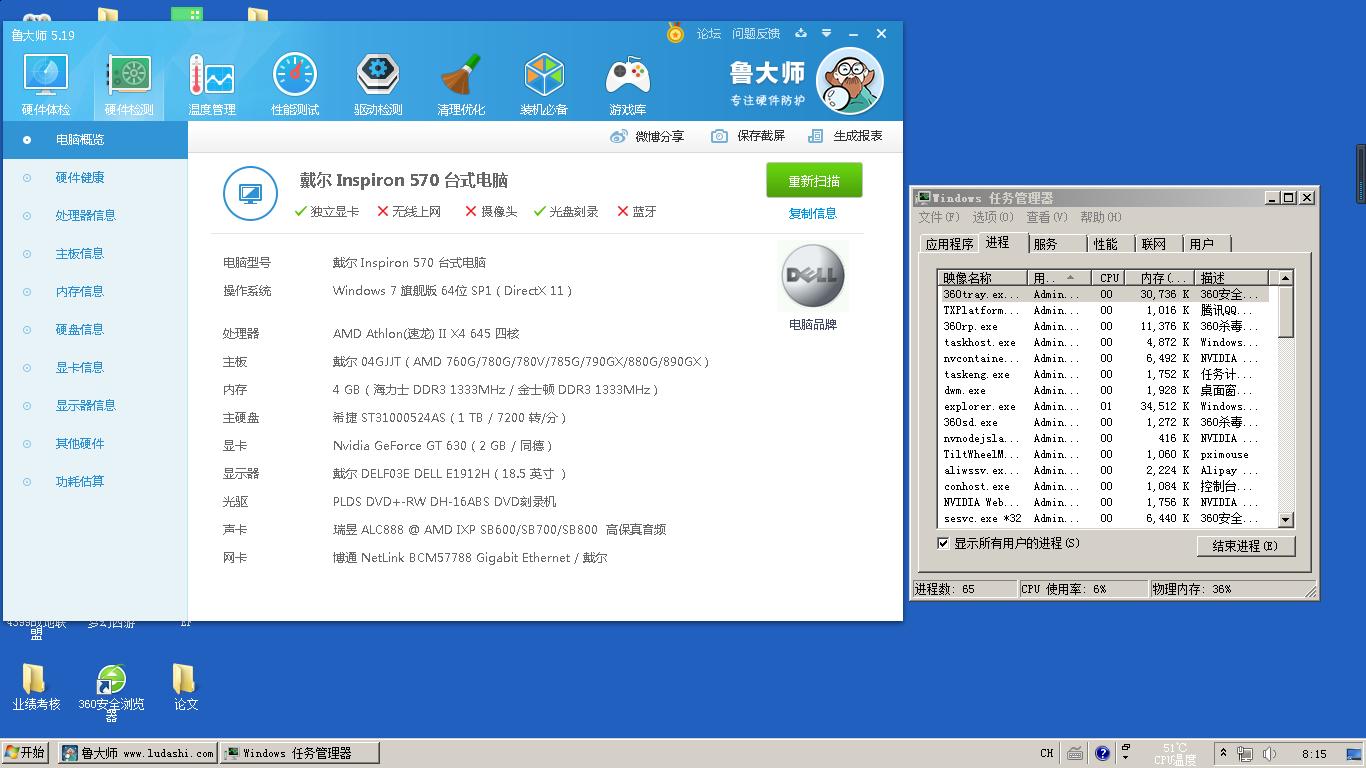Select 内存信息 in sidebar
Viewport: 1366px width, 768px height.
[x=80, y=292]
